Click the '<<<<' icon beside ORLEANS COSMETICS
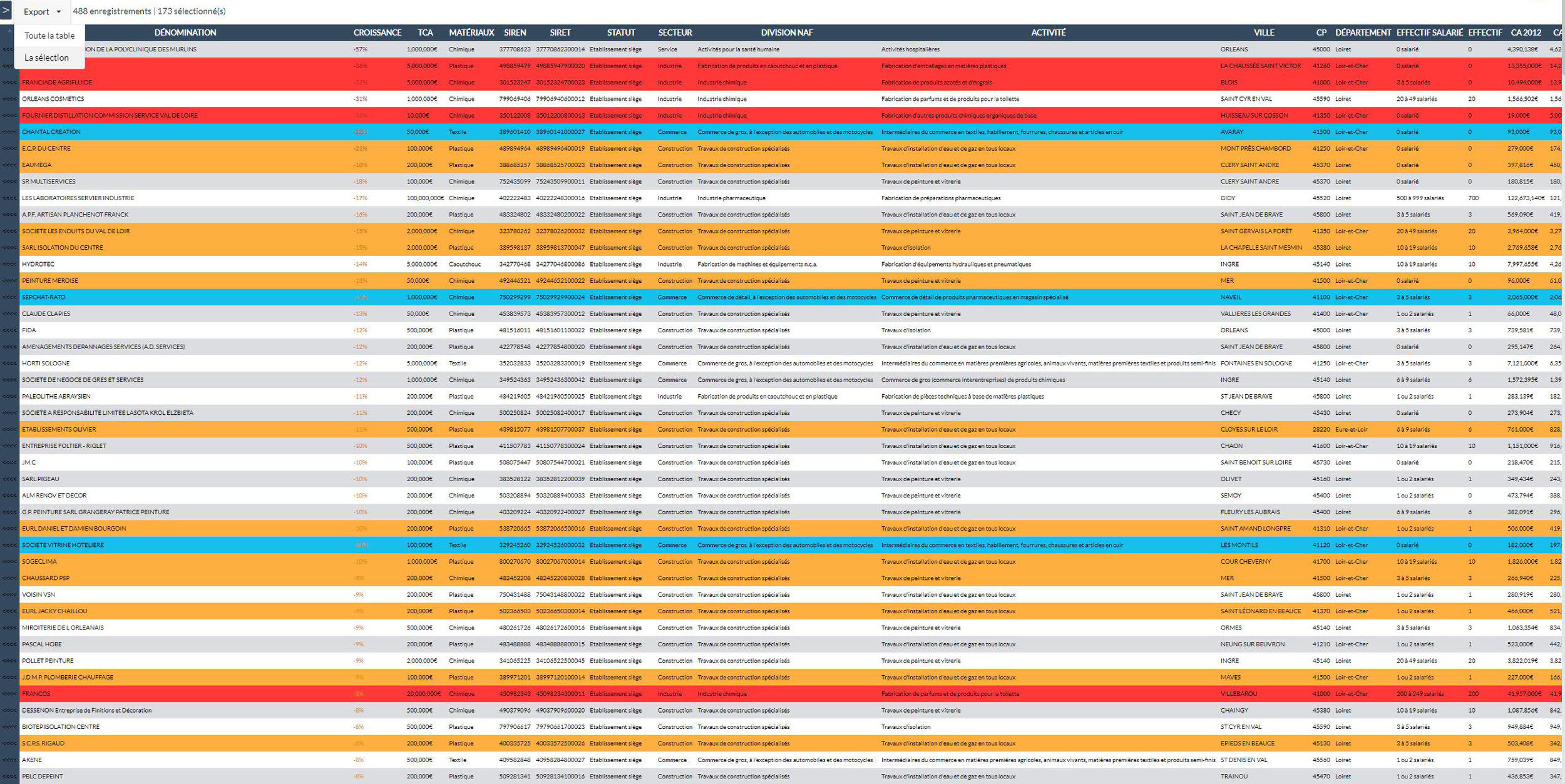1565x784 pixels. click(x=9, y=99)
